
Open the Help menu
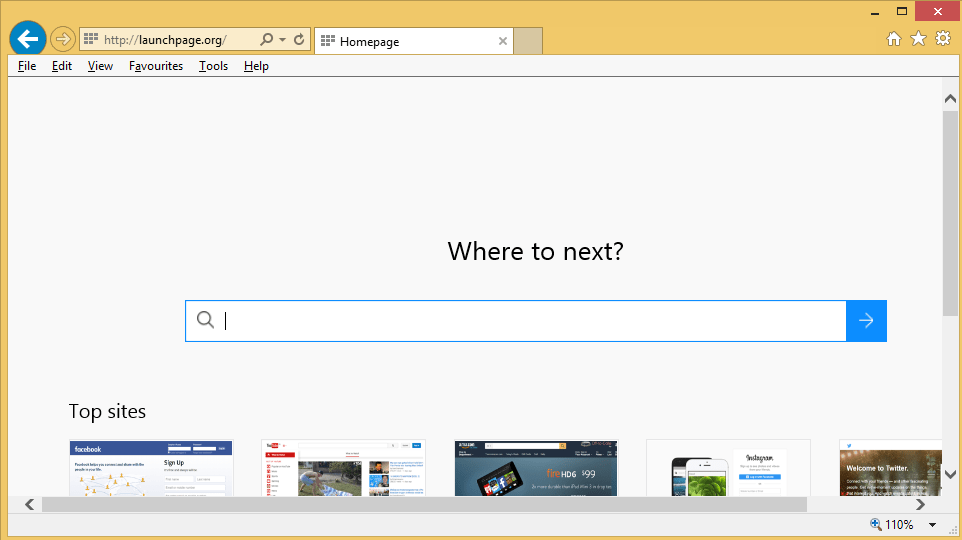point(256,66)
